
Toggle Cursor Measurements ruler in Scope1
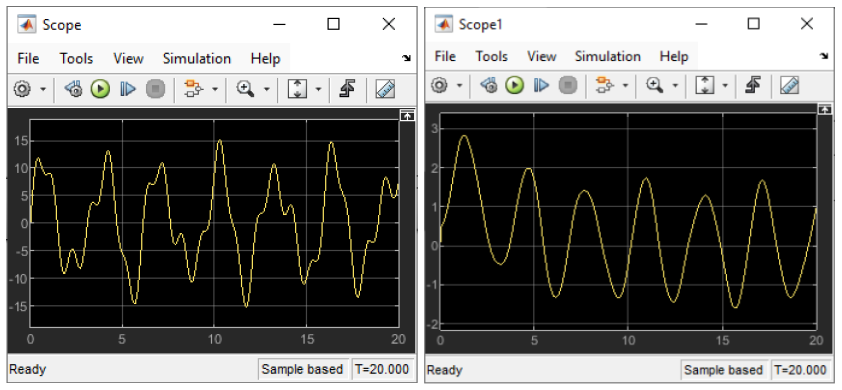tap(789, 85)
